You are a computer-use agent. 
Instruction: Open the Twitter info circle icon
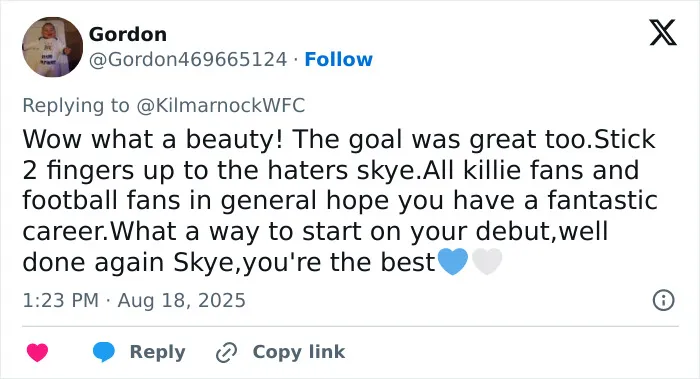[663, 300]
